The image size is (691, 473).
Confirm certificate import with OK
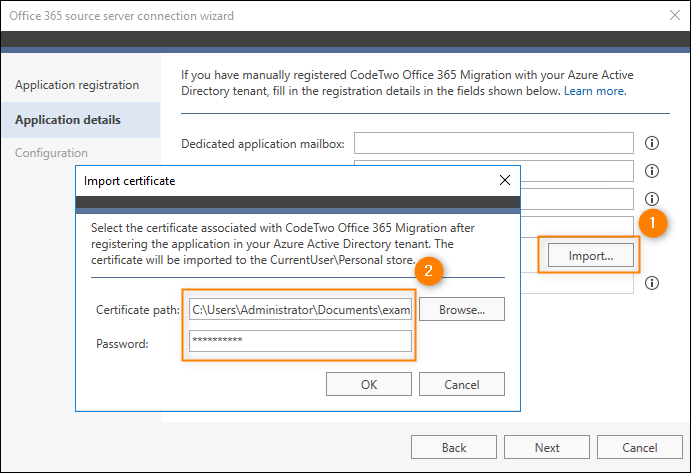tap(369, 384)
